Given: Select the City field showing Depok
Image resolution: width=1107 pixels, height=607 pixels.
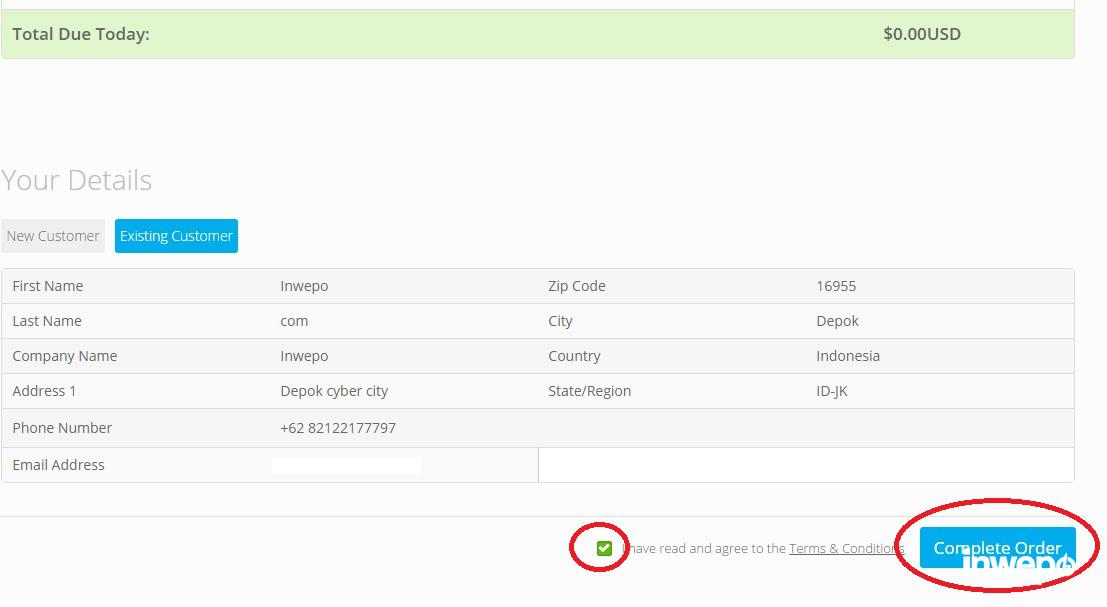Looking at the screenshot, I should click(x=837, y=320).
